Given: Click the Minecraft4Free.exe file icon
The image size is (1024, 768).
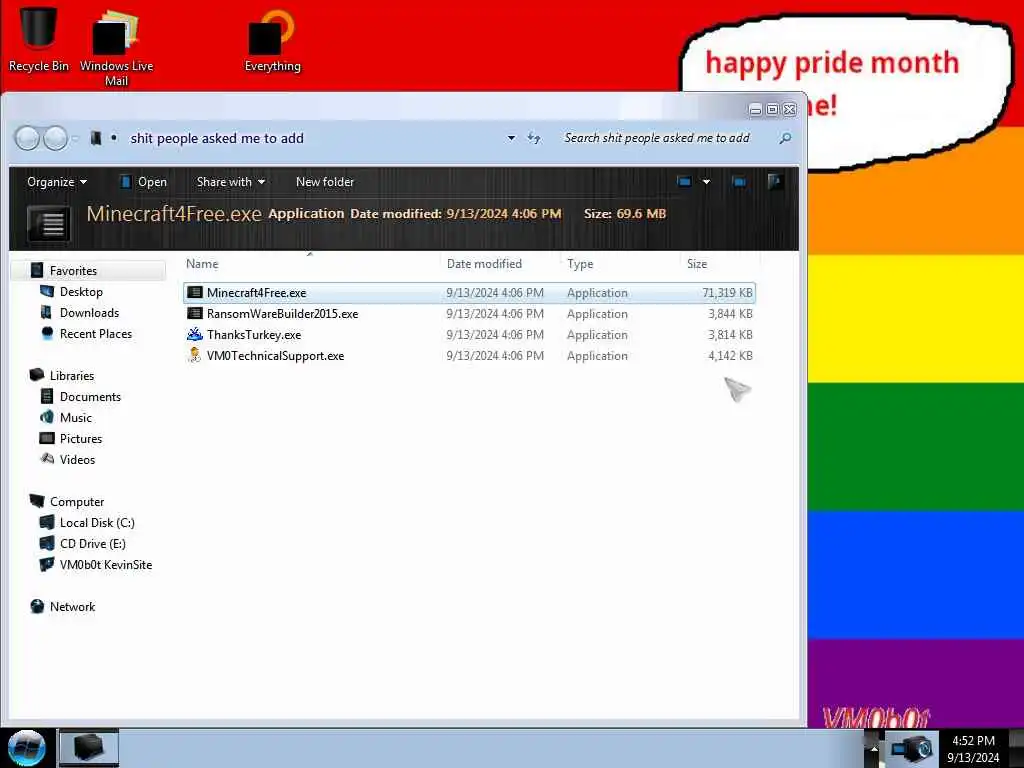Looking at the screenshot, I should pos(195,293).
